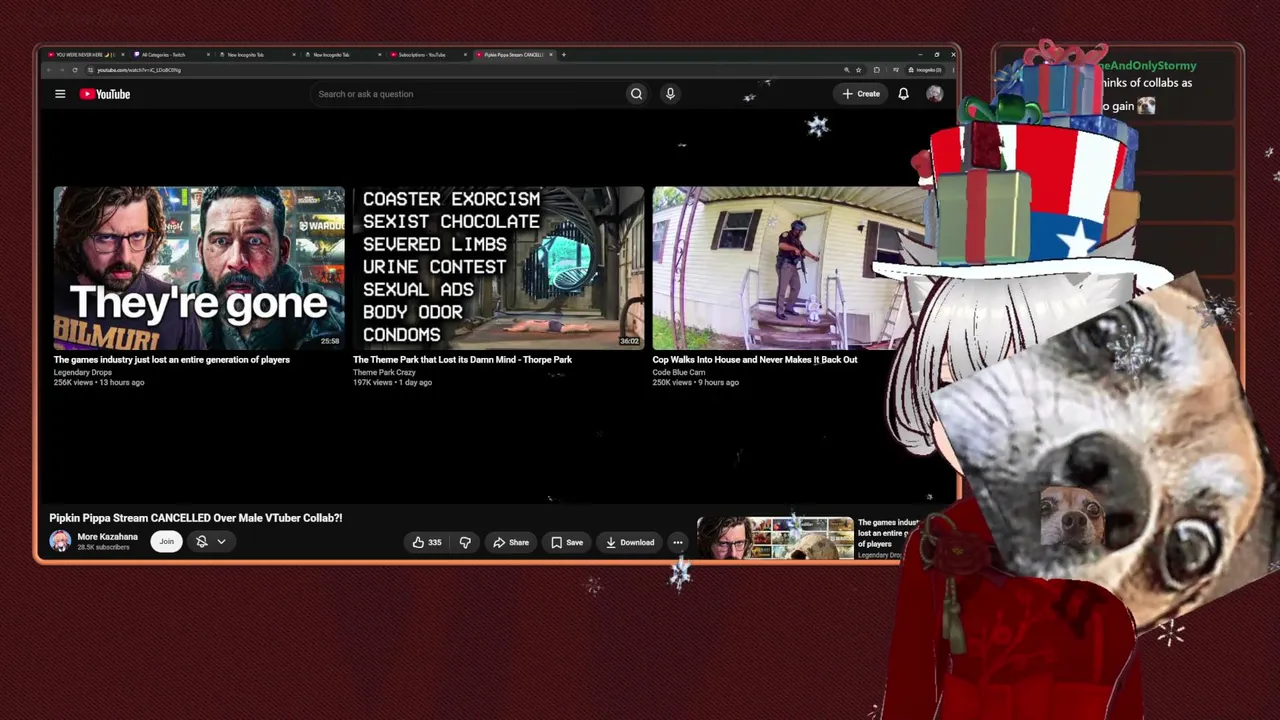Open the More Kazahana channel name link
1280x720 pixels.
107,537
